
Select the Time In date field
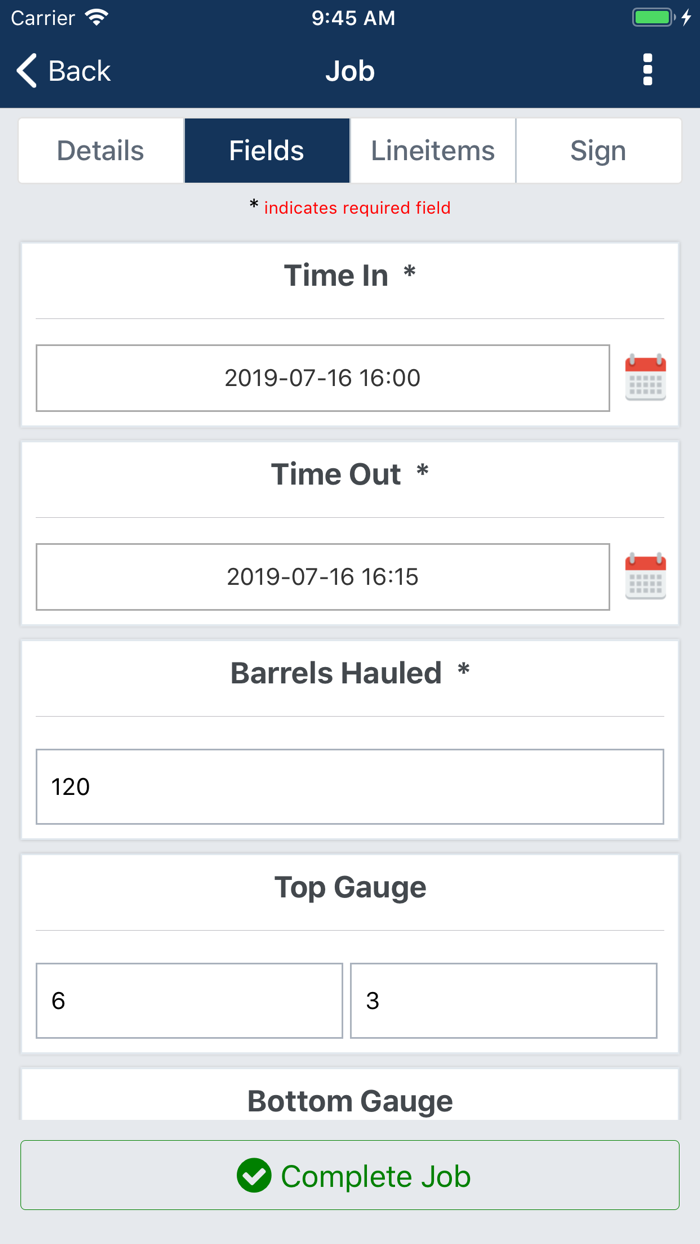tap(322, 377)
